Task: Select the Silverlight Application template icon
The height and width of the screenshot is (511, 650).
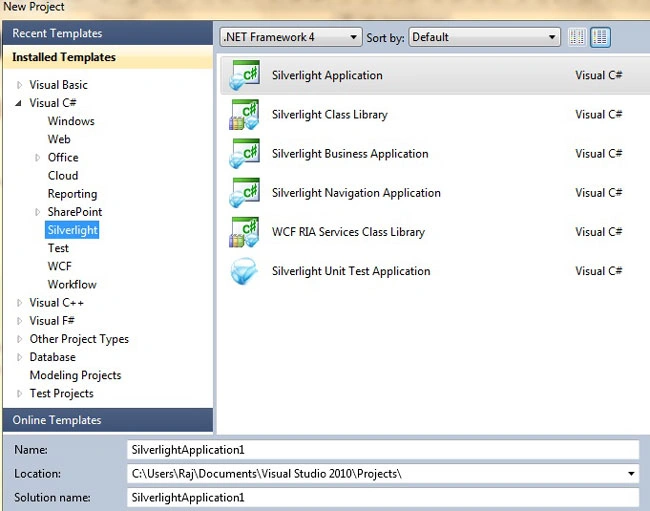Action: point(245,75)
